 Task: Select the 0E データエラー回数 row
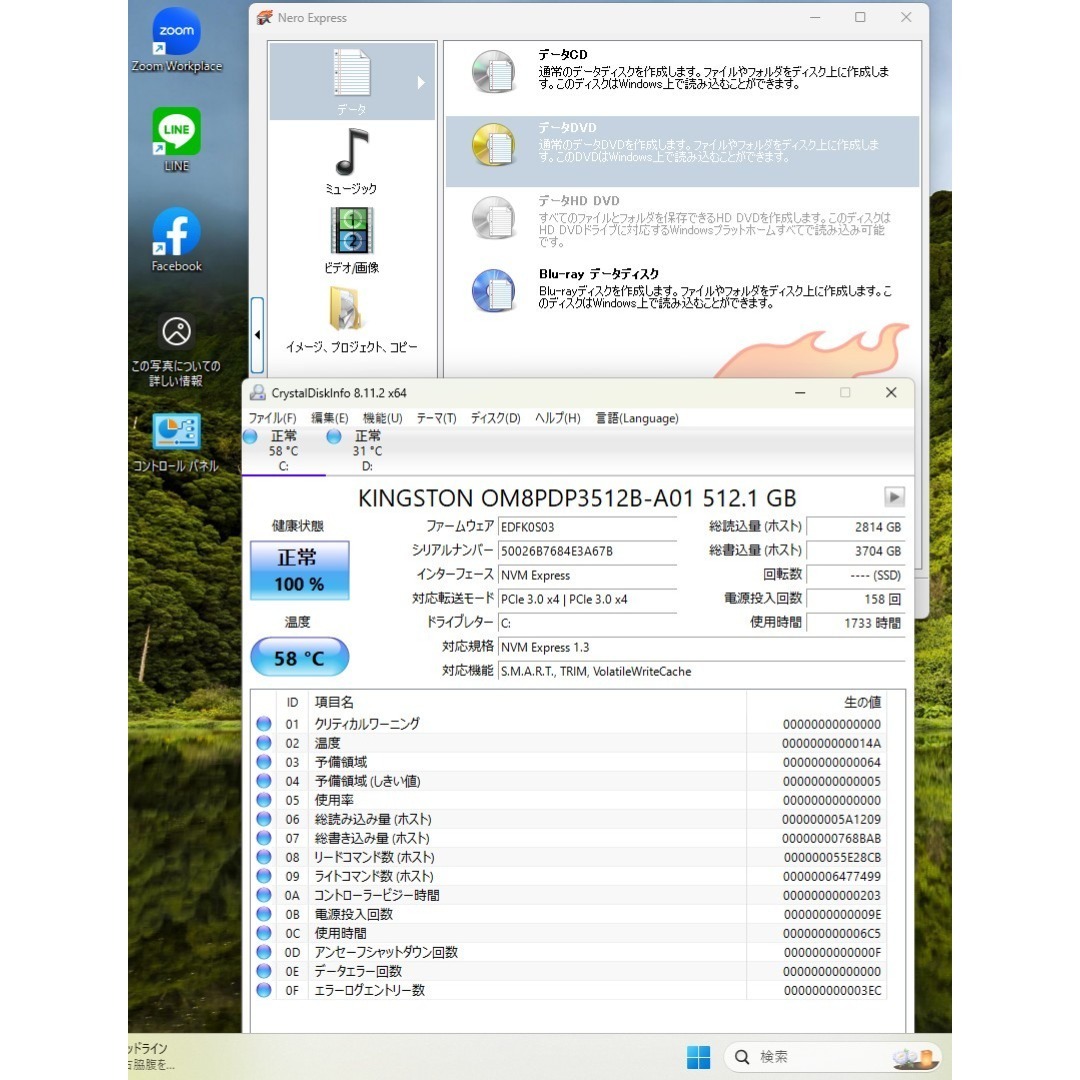click(x=569, y=971)
